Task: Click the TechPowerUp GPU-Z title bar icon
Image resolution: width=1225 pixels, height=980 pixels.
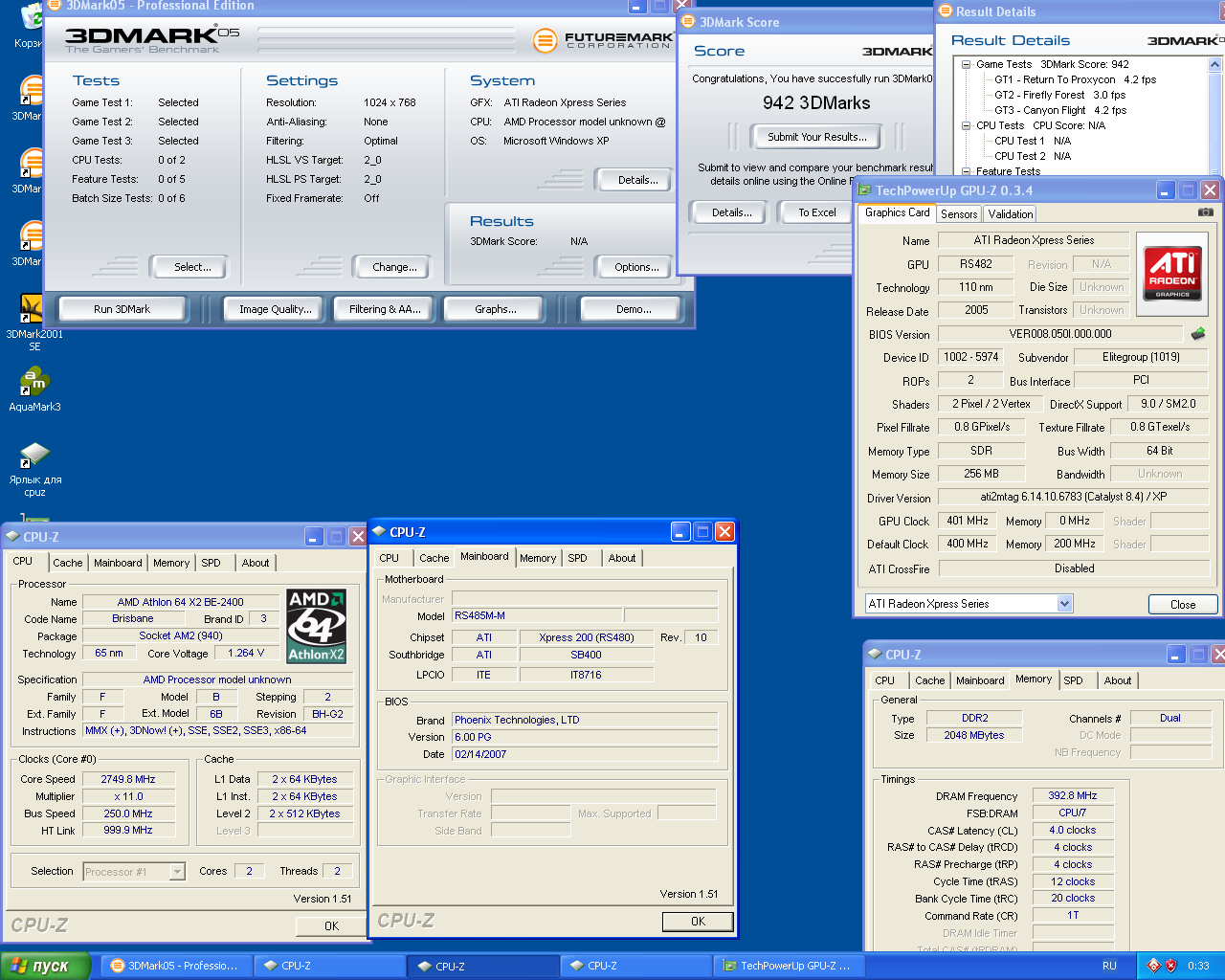Action: (x=865, y=190)
